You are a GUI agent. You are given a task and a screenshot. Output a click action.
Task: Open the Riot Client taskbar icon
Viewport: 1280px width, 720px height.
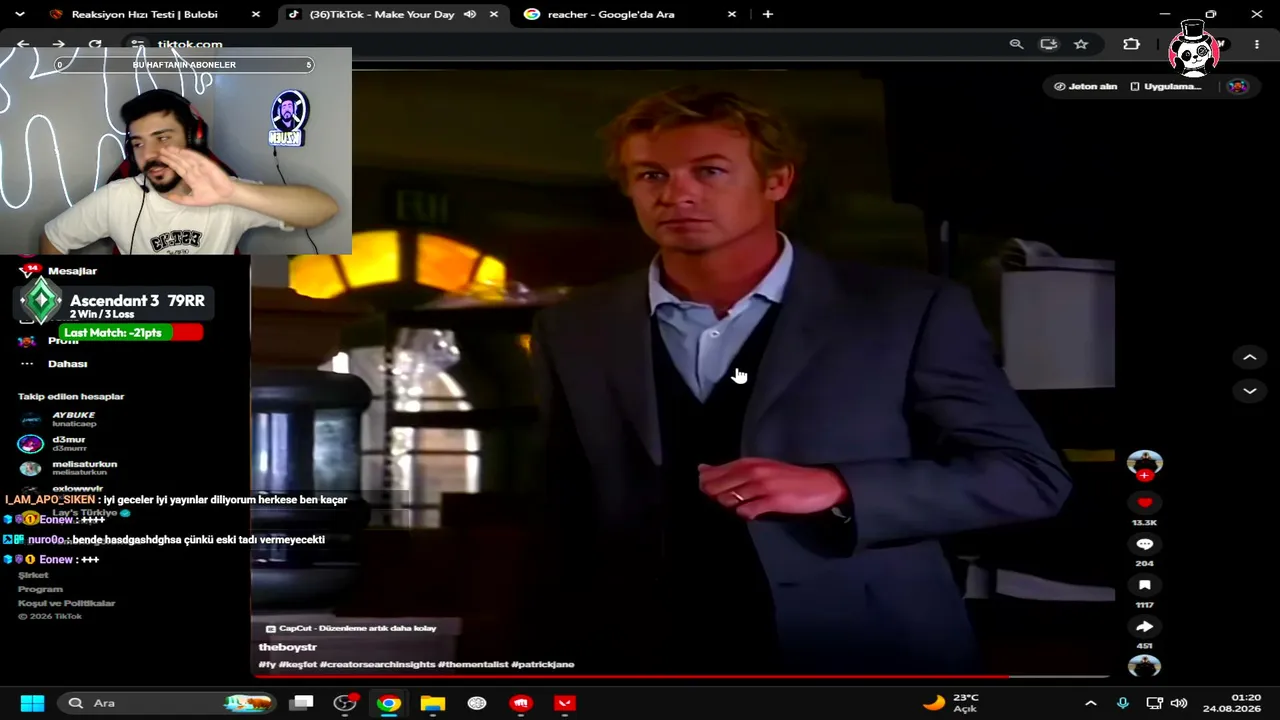(x=521, y=703)
